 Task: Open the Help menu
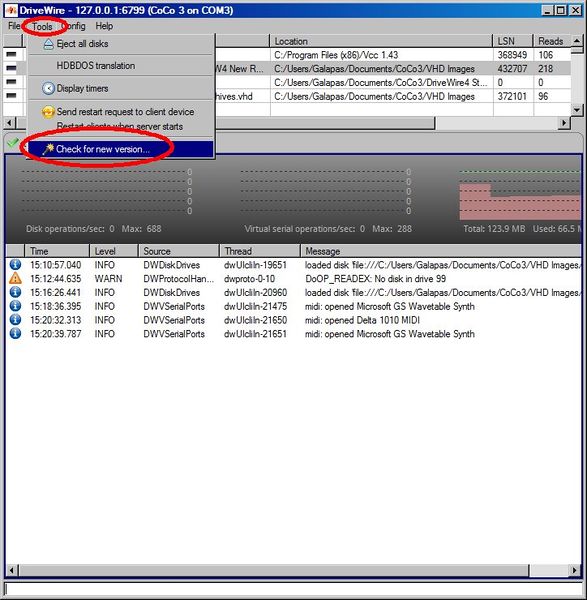click(104, 26)
